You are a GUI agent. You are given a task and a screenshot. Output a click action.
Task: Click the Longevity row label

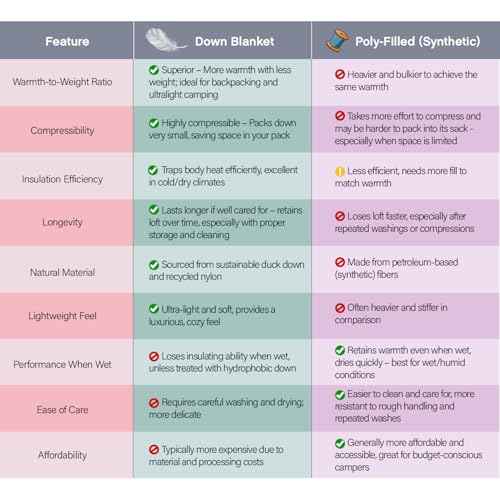(62, 222)
